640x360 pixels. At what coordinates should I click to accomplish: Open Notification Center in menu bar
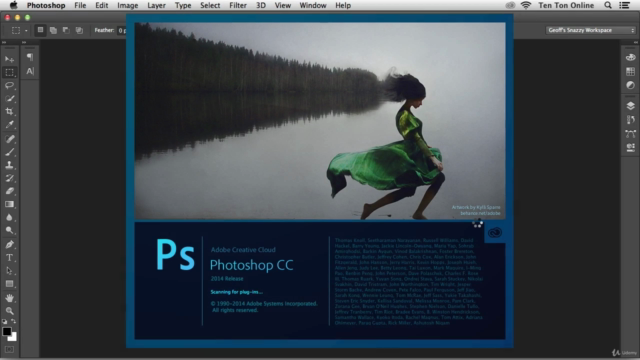pyautogui.click(x=624, y=5)
